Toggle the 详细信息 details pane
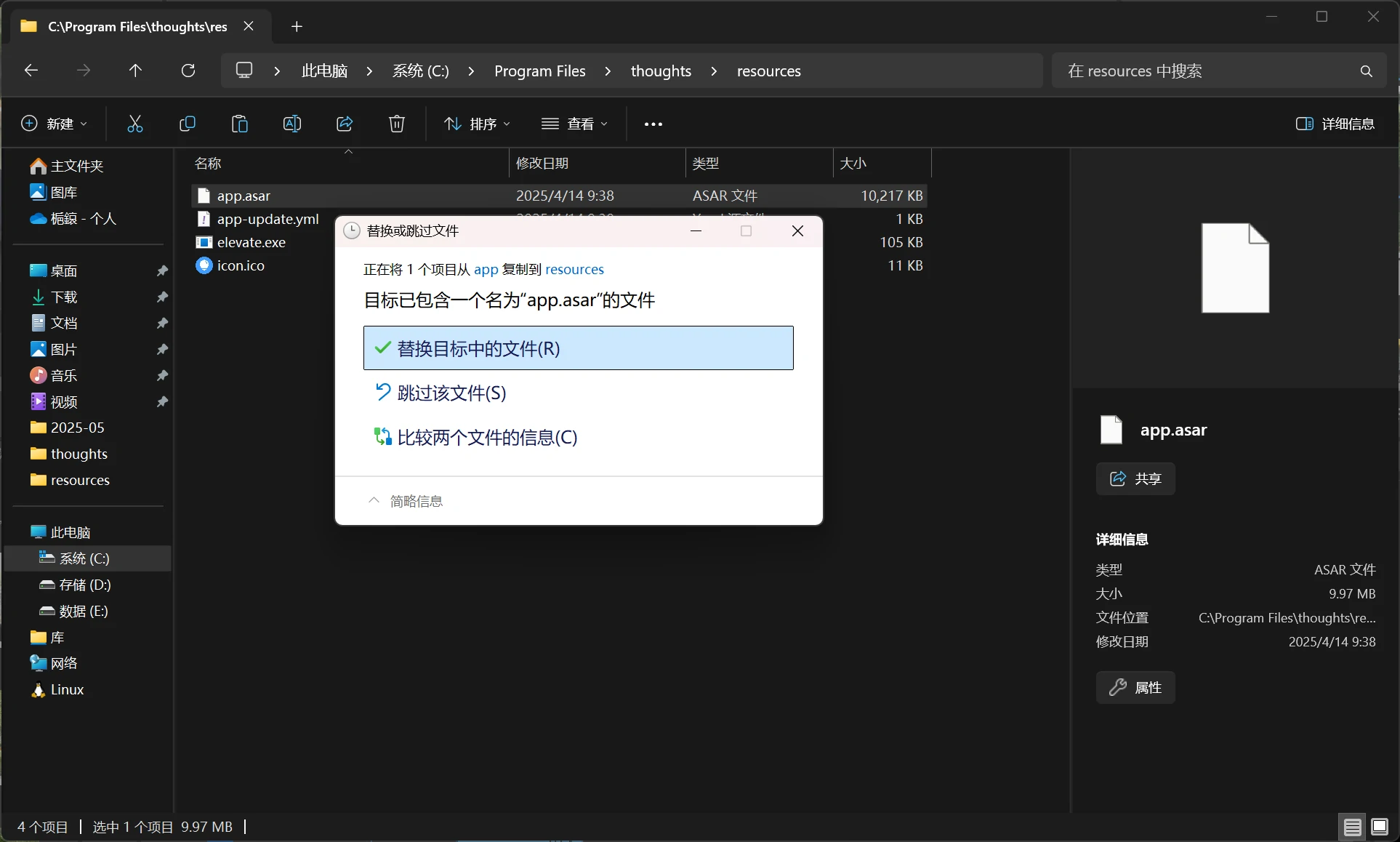1400x842 pixels. [x=1335, y=124]
